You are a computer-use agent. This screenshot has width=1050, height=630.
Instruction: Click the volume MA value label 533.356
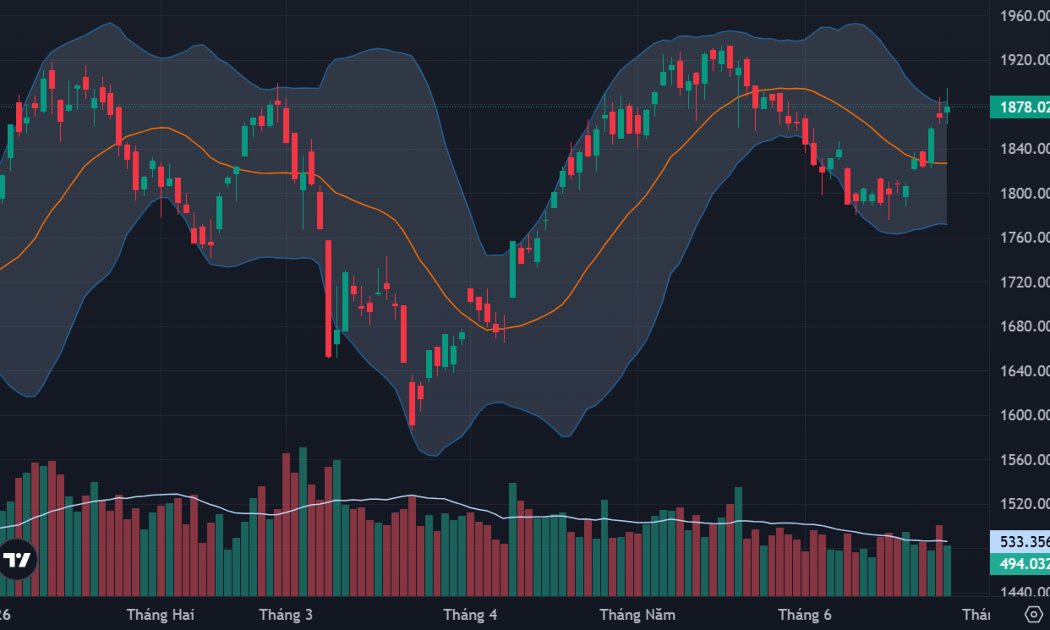[1020, 542]
